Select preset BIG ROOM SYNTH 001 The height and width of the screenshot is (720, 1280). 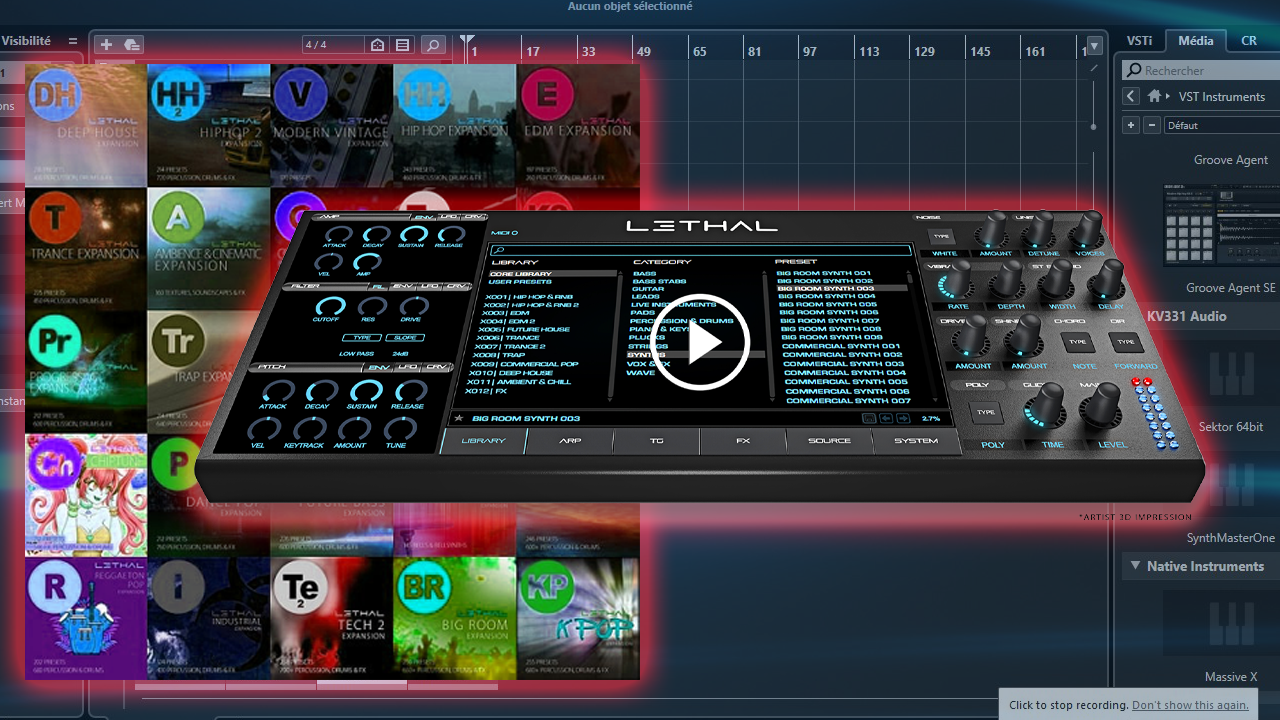point(823,273)
